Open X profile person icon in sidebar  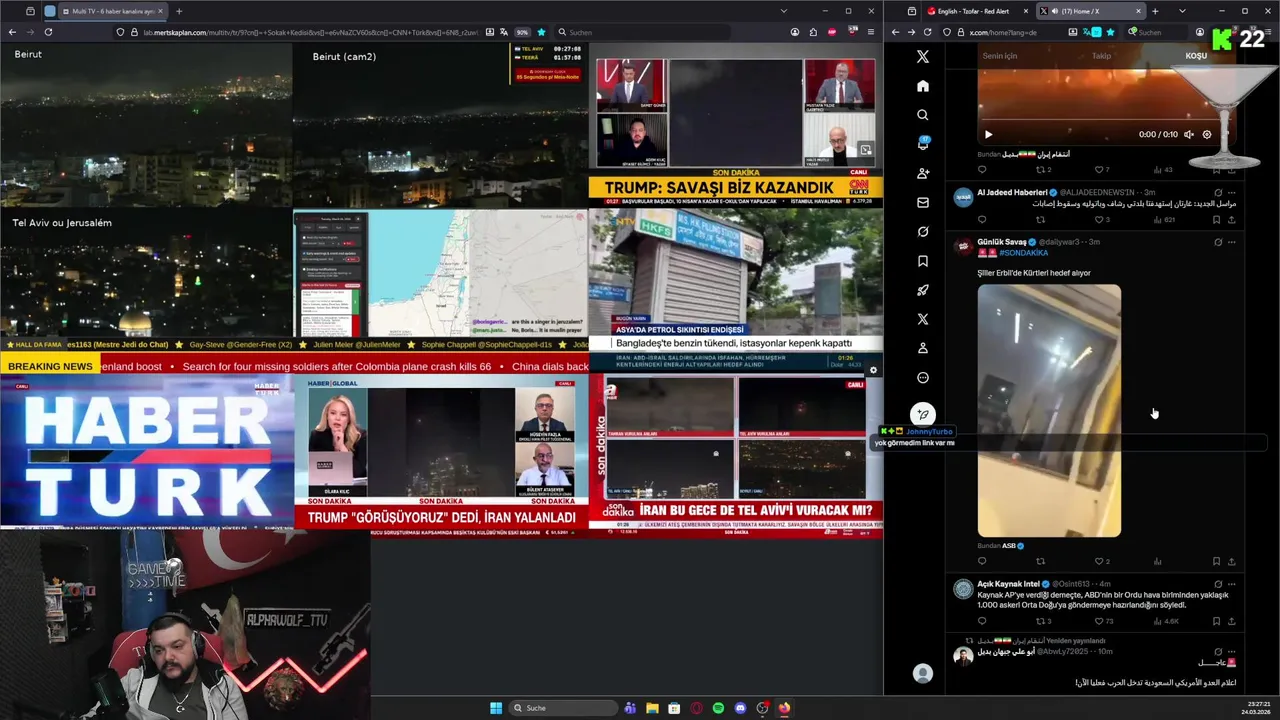click(x=922, y=348)
